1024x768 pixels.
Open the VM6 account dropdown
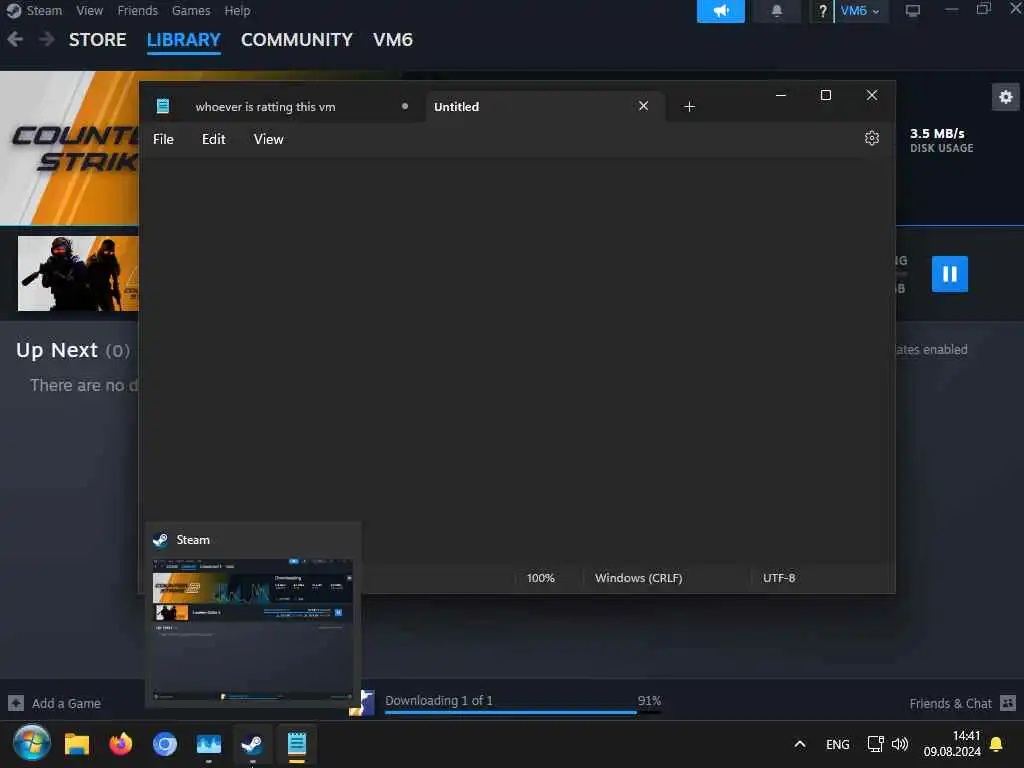pos(861,11)
